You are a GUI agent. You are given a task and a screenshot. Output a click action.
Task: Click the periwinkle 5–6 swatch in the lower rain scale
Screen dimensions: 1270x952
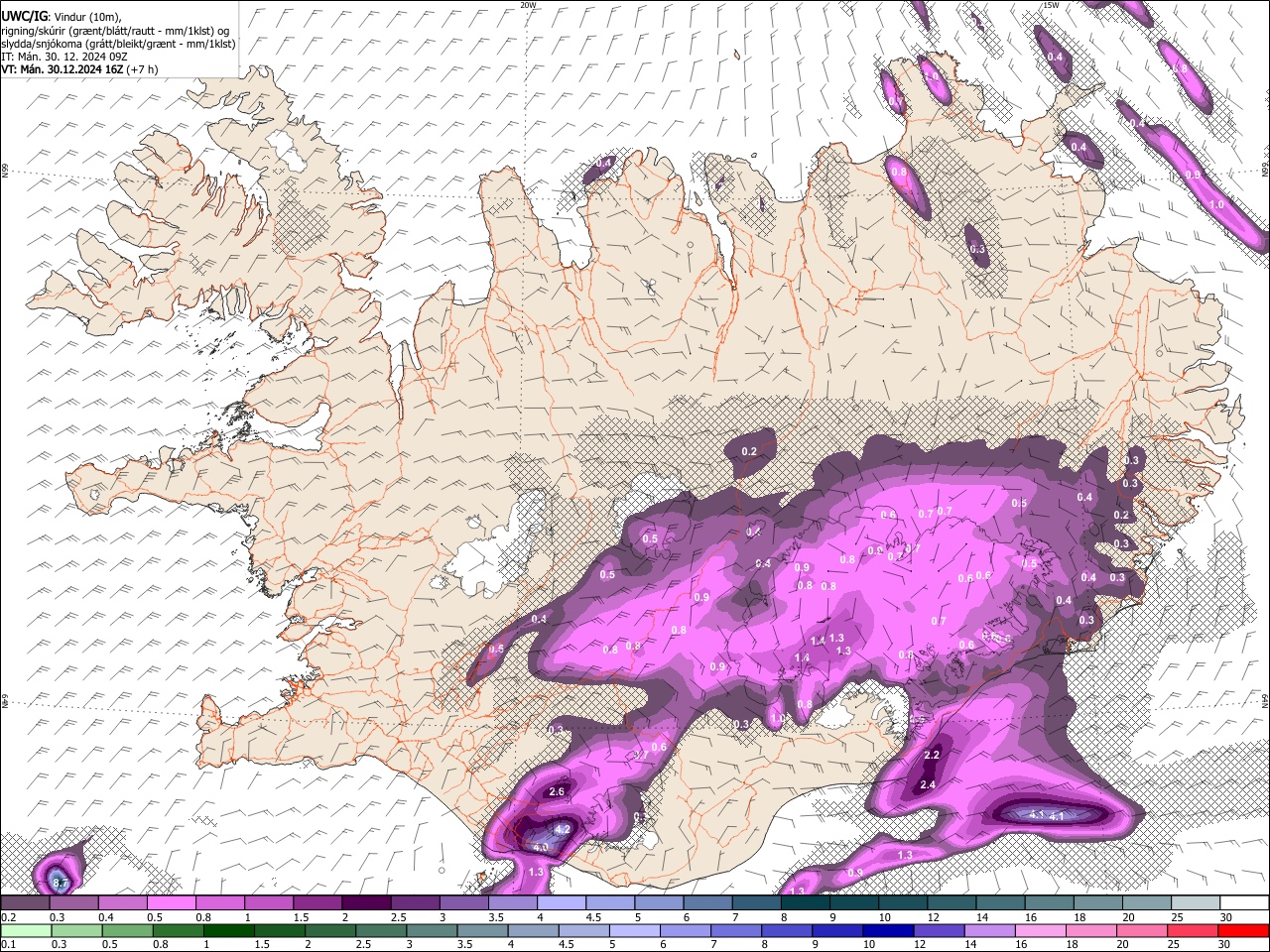(635, 930)
